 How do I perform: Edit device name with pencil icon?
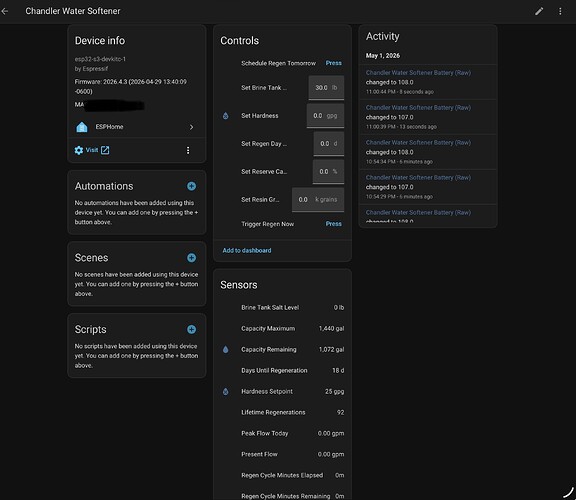point(539,11)
